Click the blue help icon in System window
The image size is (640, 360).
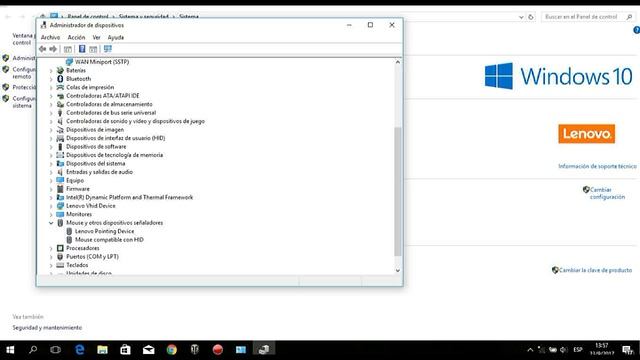(636, 30)
